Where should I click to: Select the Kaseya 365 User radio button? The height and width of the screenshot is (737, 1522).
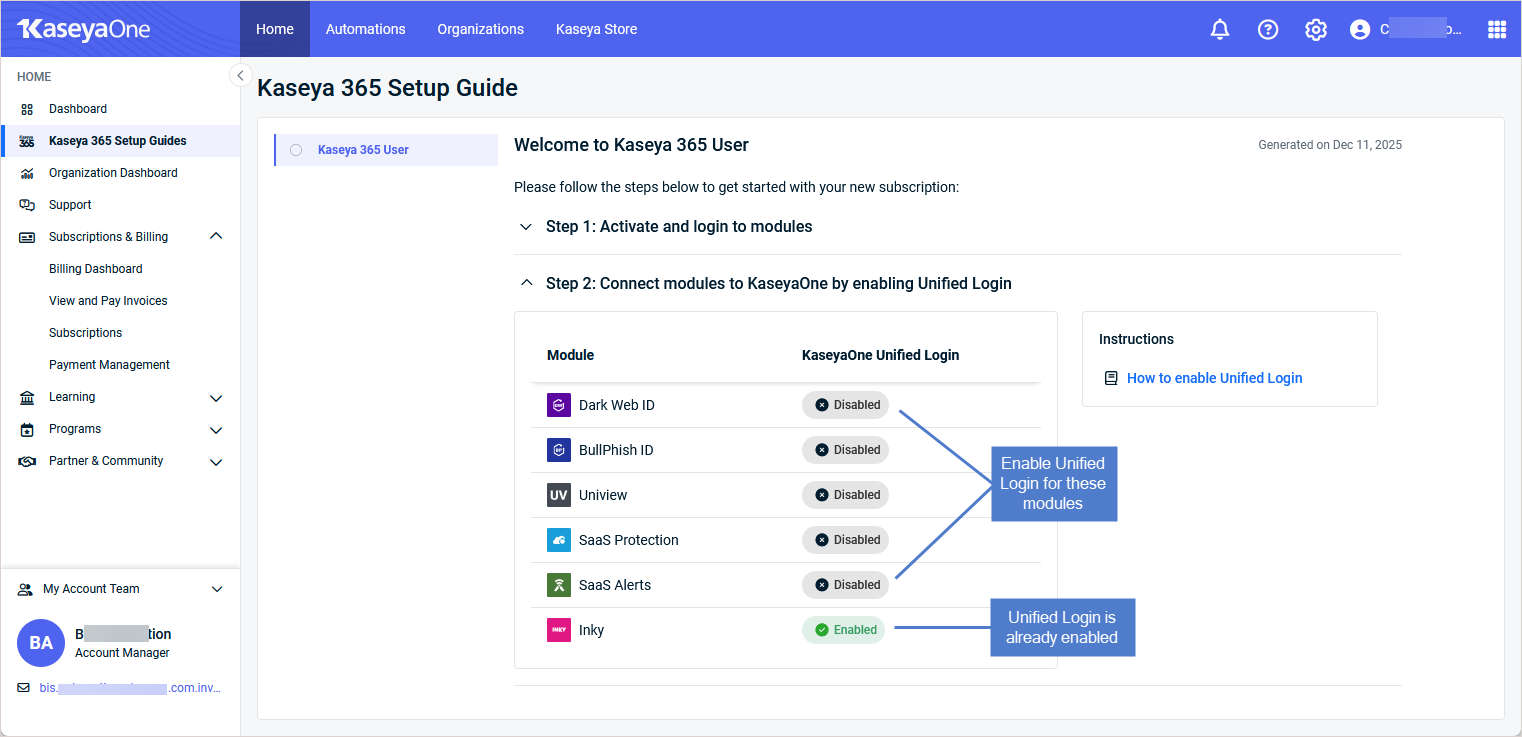tap(296, 150)
